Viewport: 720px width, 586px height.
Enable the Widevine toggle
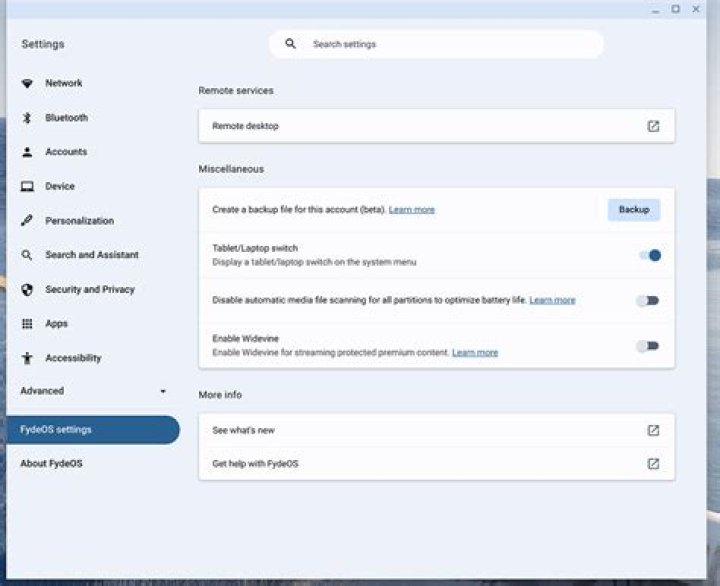(648, 346)
